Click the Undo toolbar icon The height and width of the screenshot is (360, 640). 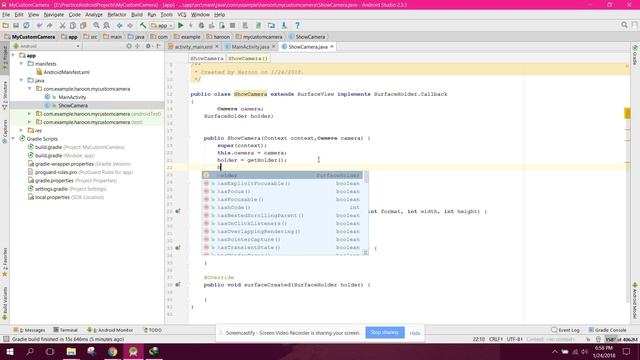[x=40, y=25]
